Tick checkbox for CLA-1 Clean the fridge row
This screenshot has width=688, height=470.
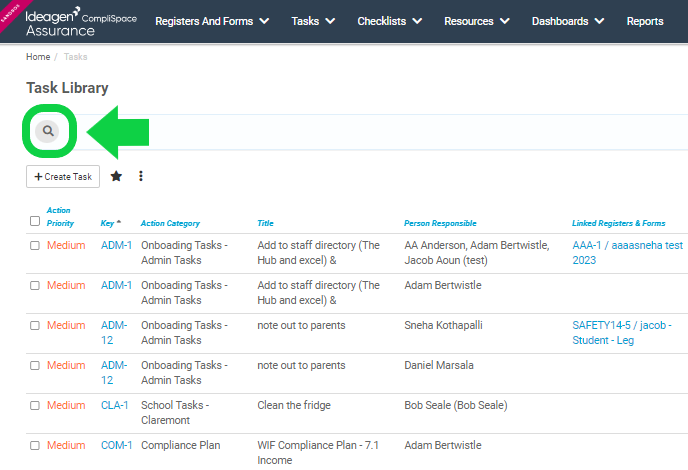pos(35,405)
